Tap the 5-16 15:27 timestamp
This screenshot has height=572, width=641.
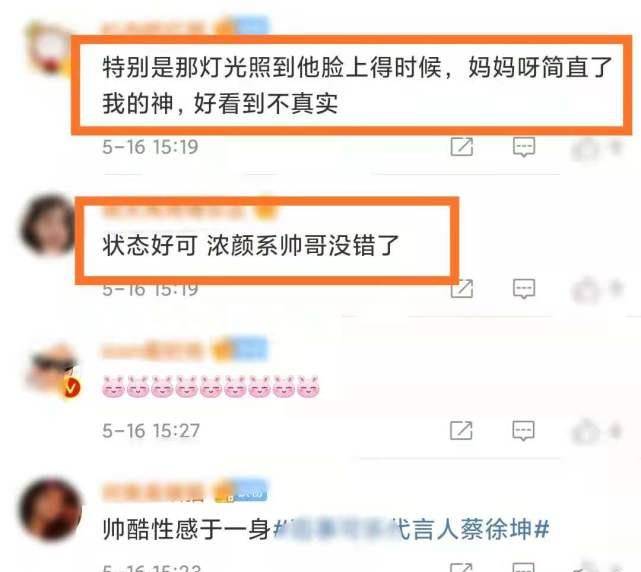click(151, 431)
